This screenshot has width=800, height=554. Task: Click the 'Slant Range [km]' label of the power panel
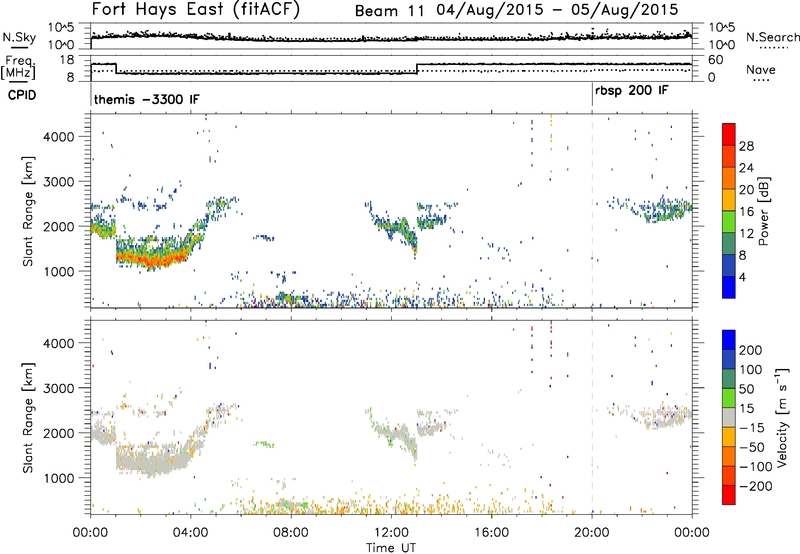click(28, 211)
